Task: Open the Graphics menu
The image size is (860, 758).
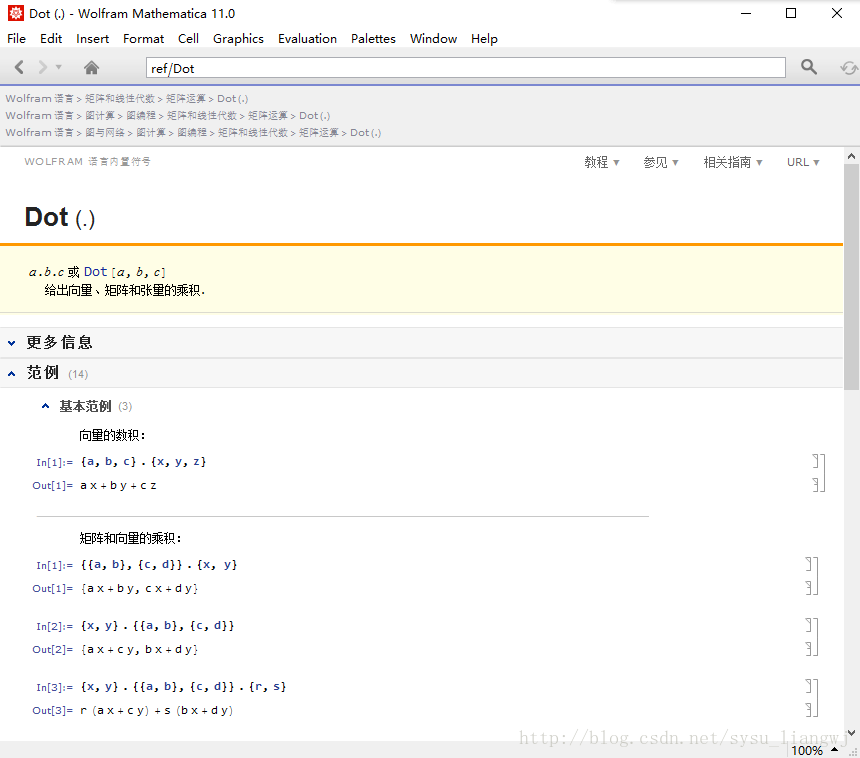Action: pos(238,38)
